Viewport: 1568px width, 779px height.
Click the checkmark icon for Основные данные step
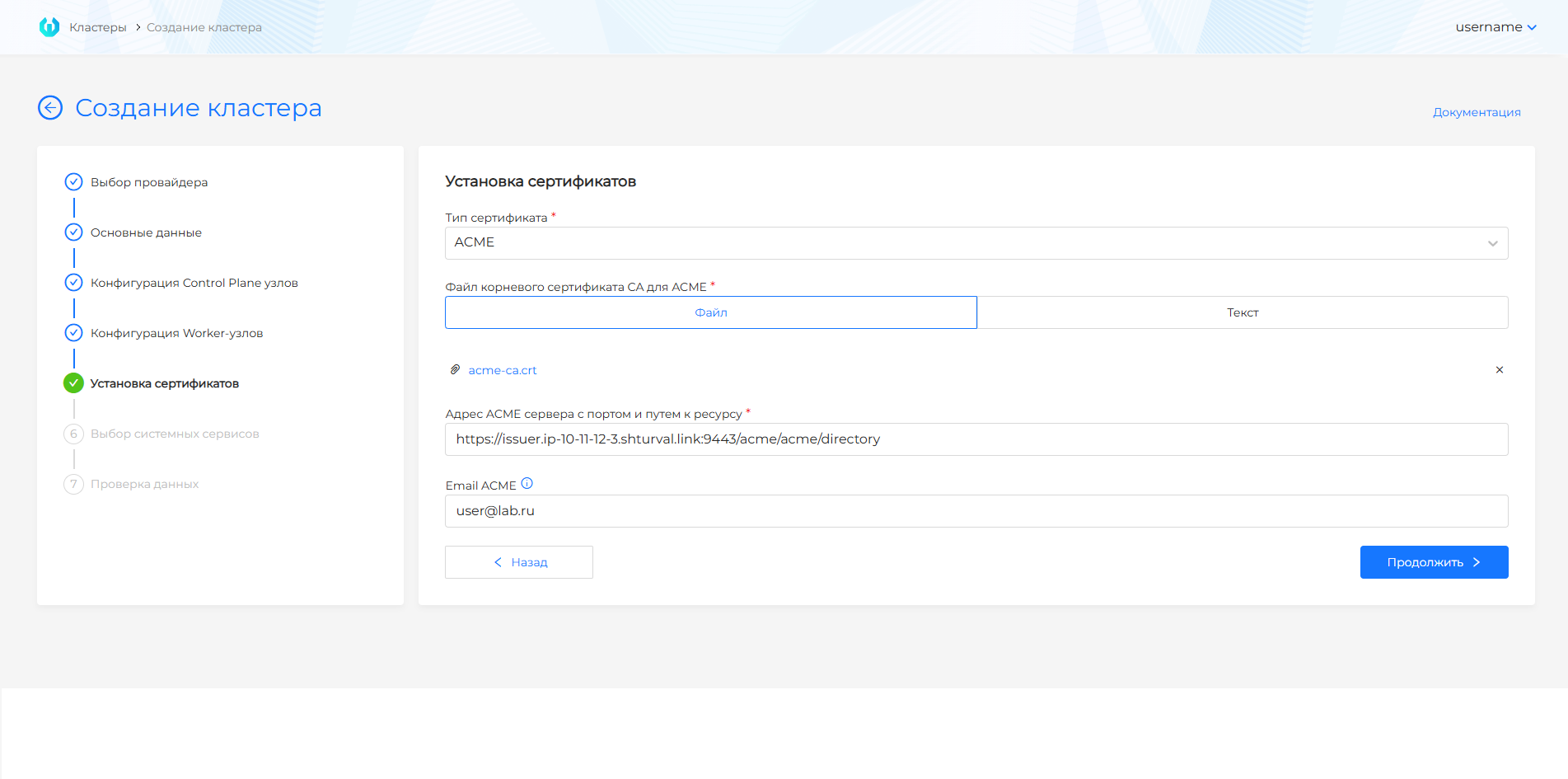click(73, 232)
